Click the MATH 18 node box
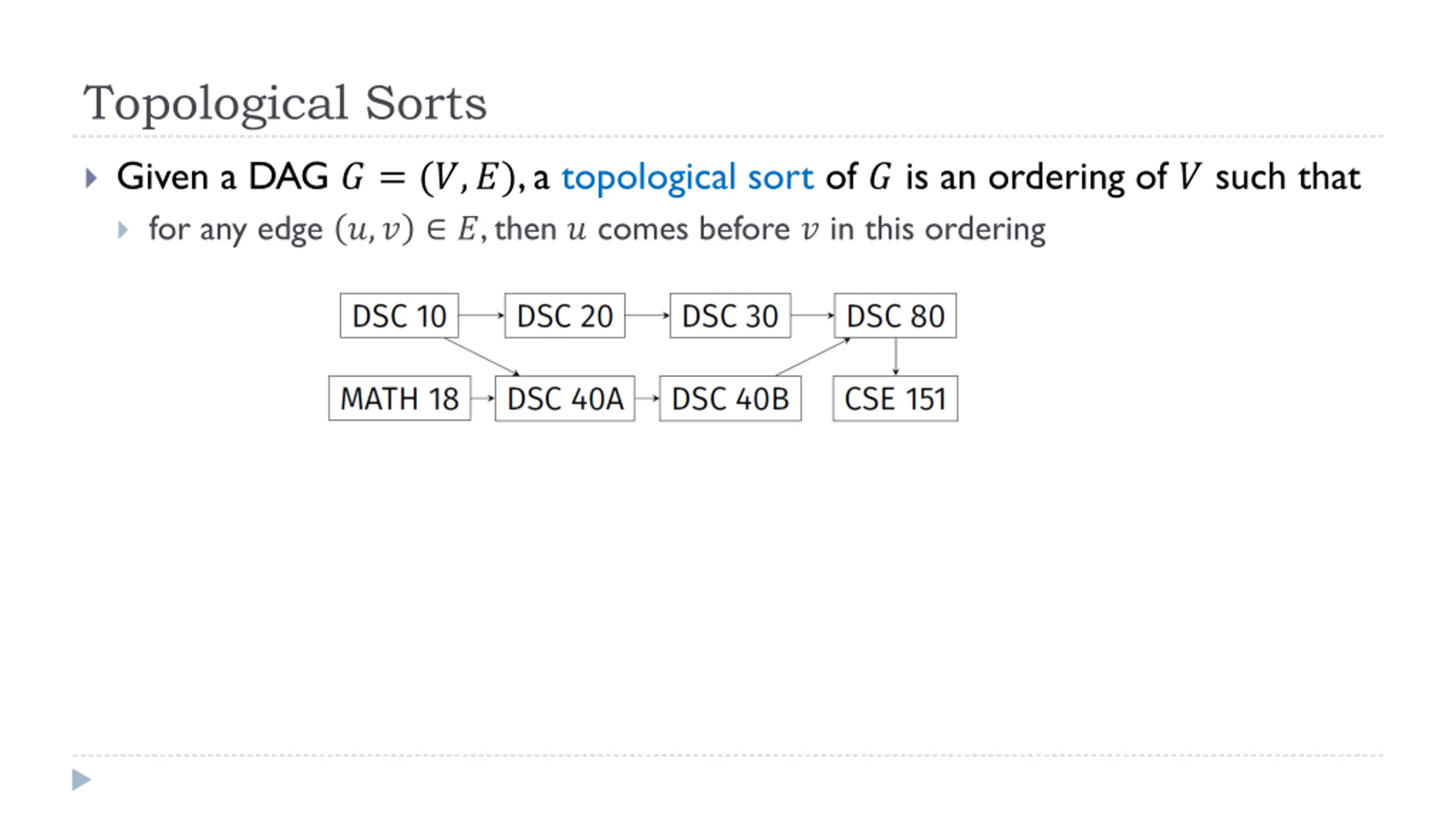 [x=400, y=398]
